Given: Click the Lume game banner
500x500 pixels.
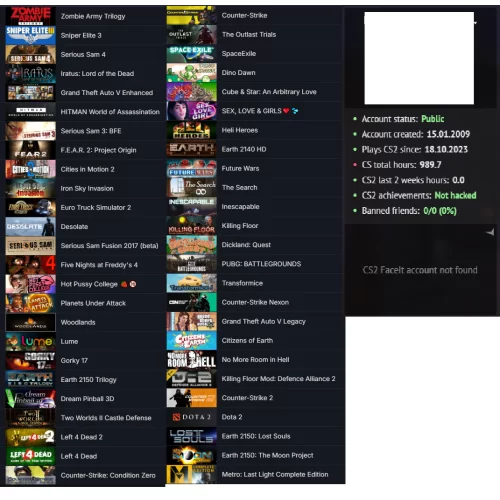Looking at the screenshot, I should click(30, 341).
